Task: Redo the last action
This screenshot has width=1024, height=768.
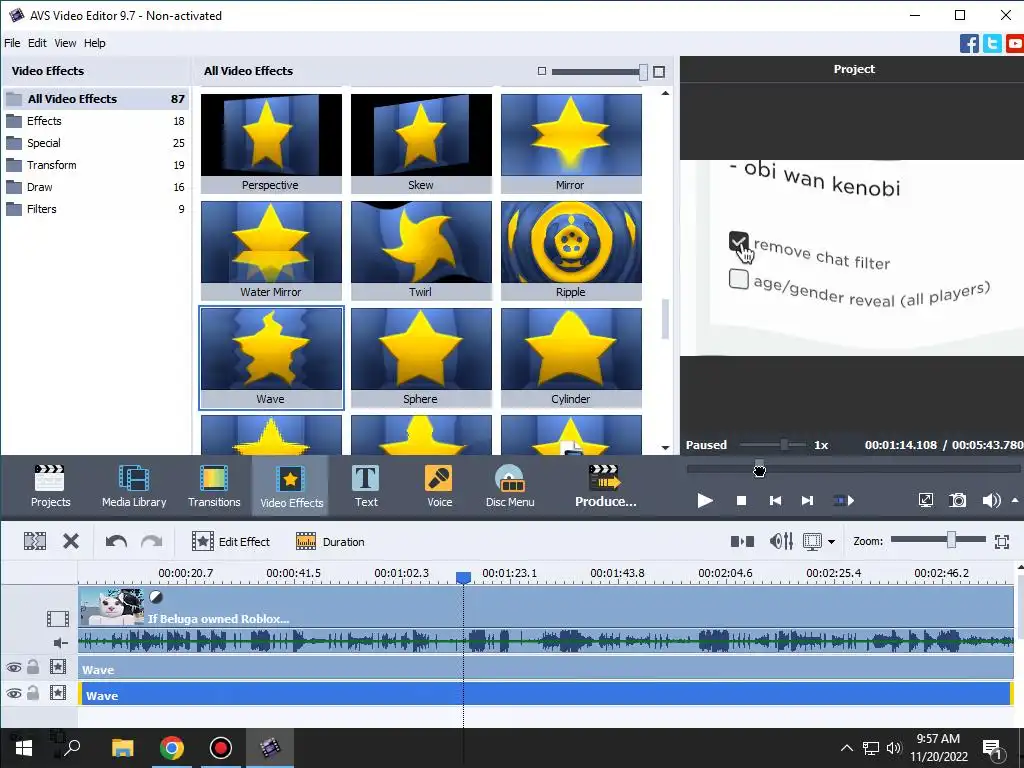Action: tap(152, 541)
